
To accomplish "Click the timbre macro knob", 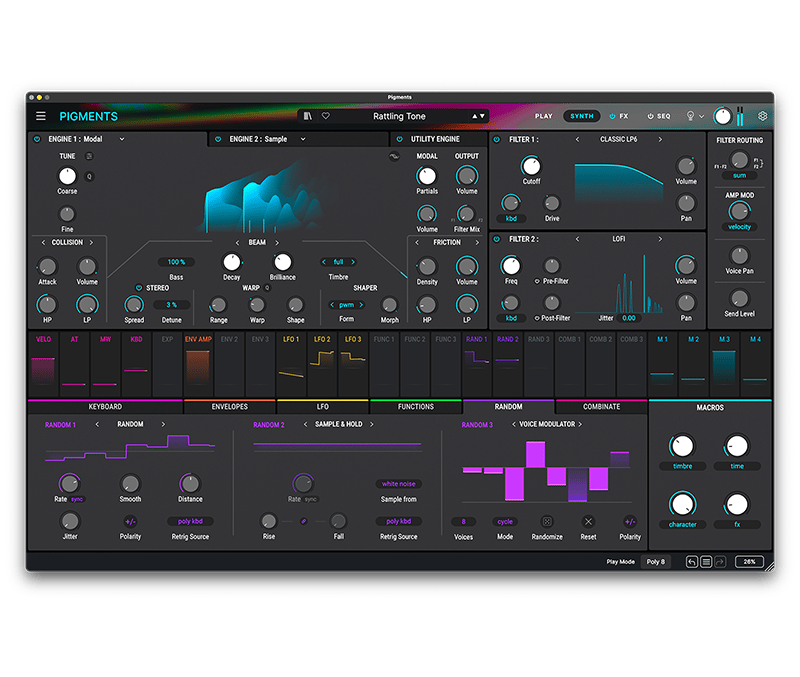I will tap(682, 446).
